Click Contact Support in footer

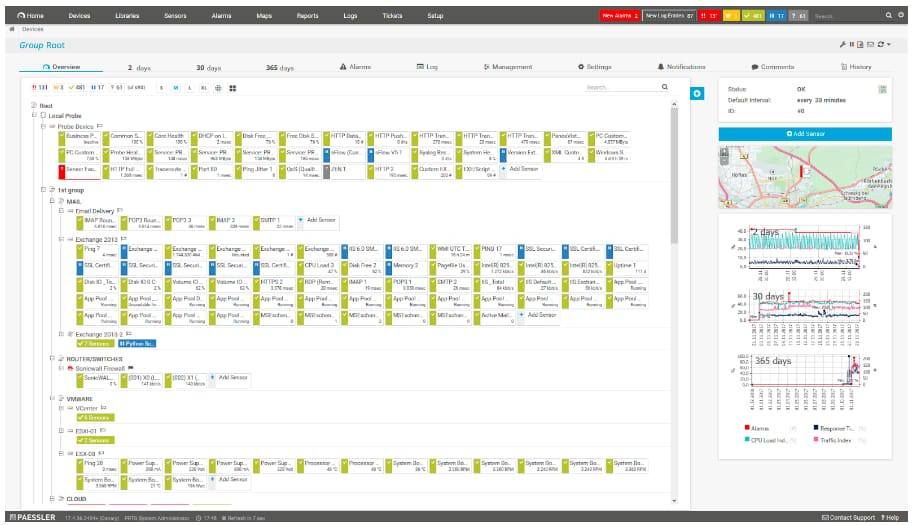pos(848,517)
